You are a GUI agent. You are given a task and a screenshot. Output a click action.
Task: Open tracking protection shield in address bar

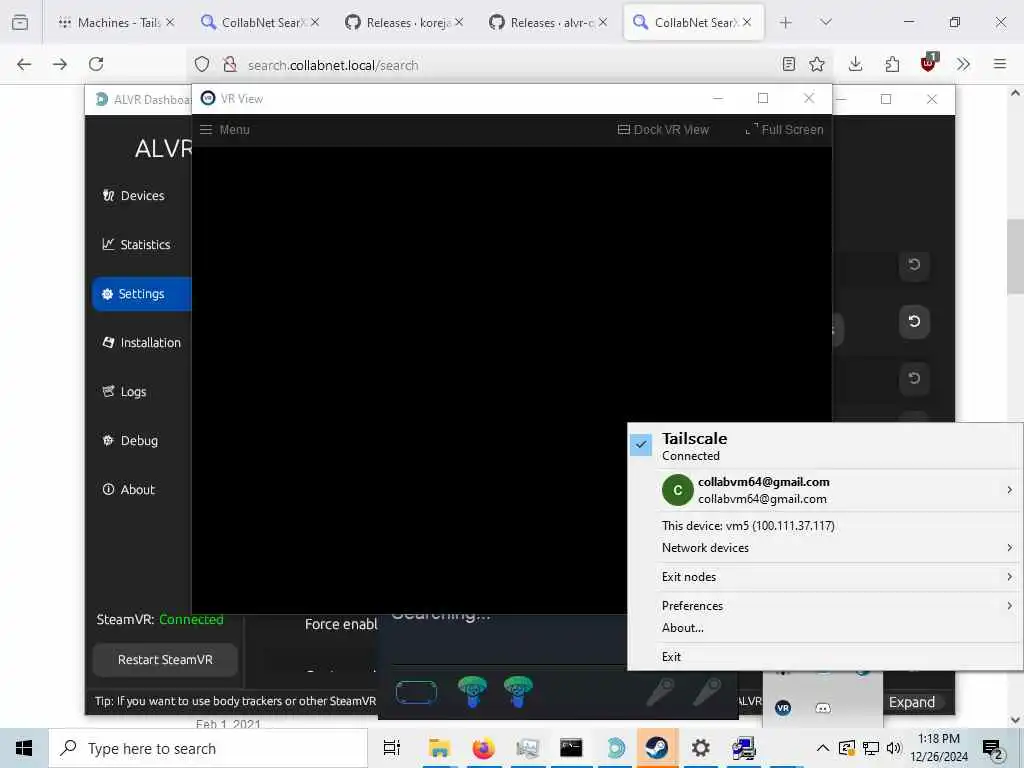tap(202, 64)
